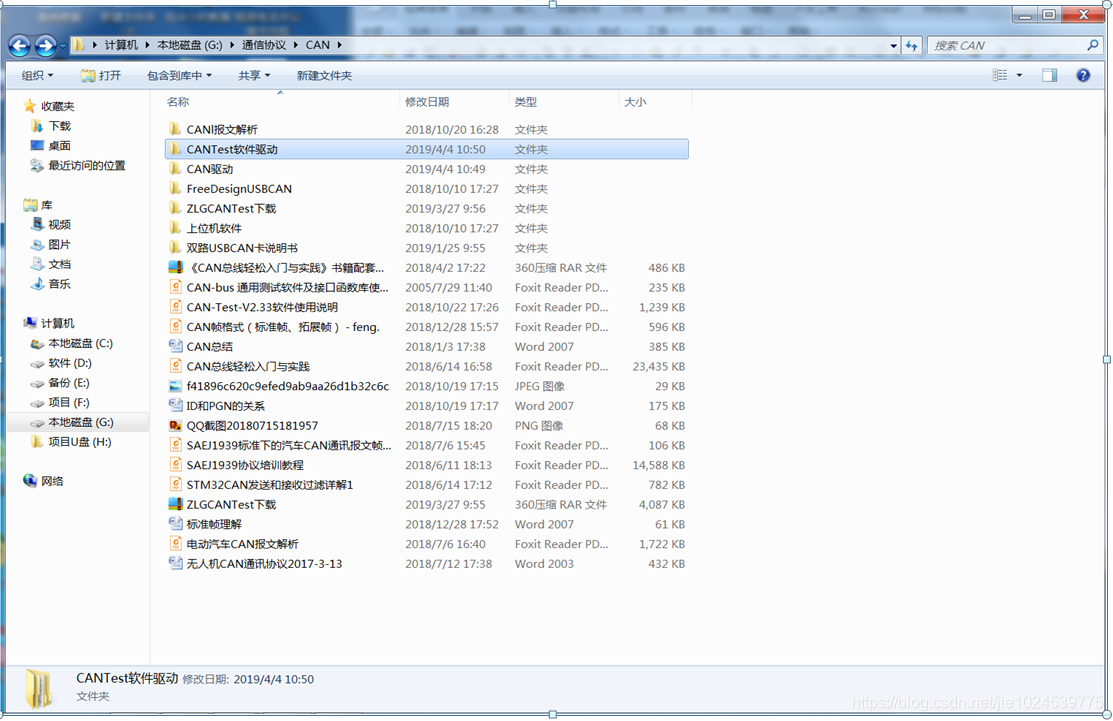Select the 上位机软件 folder icon

(175, 229)
